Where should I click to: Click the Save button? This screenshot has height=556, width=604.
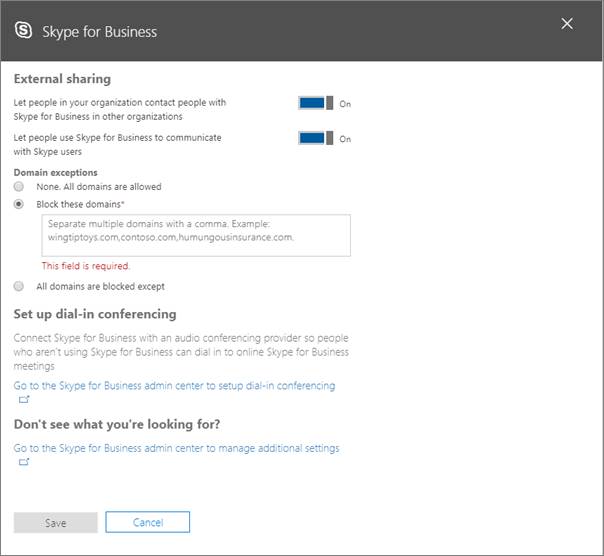(55, 522)
